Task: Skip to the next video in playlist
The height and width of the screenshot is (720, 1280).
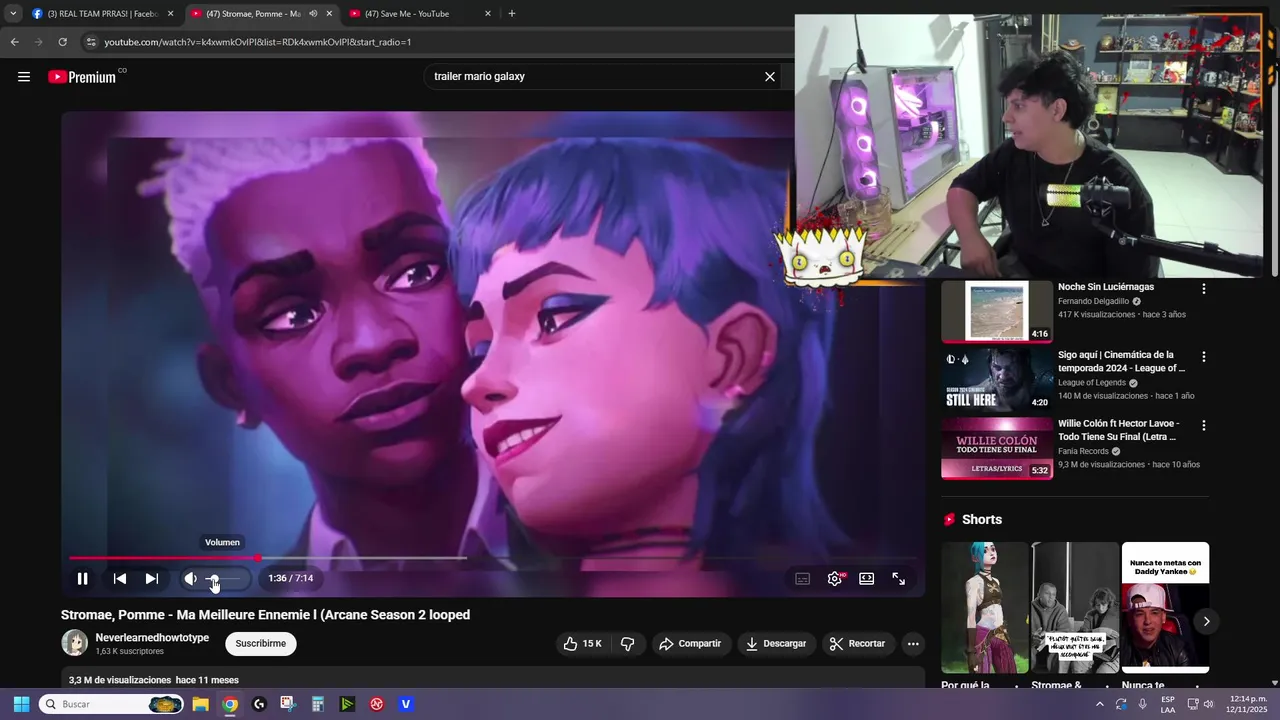Action: click(151, 578)
